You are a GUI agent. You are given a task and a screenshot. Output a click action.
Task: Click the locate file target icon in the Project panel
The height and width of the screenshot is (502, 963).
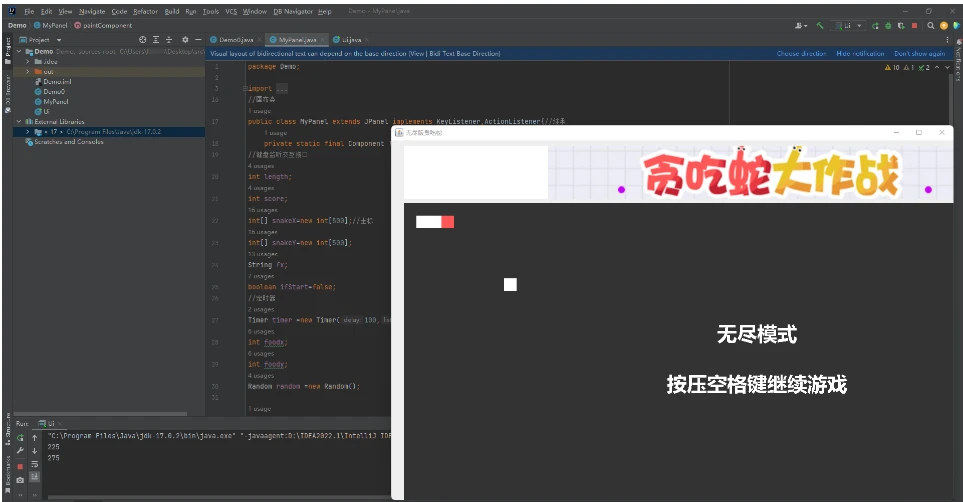click(x=142, y=39)
